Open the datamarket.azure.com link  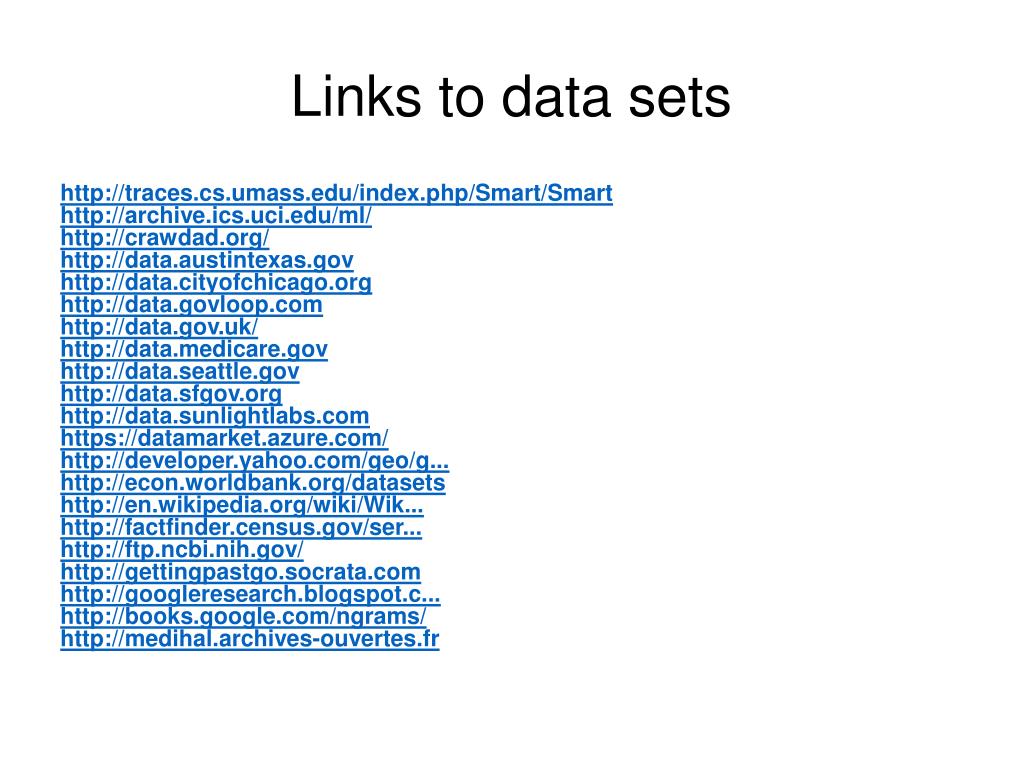pos(224,438)
